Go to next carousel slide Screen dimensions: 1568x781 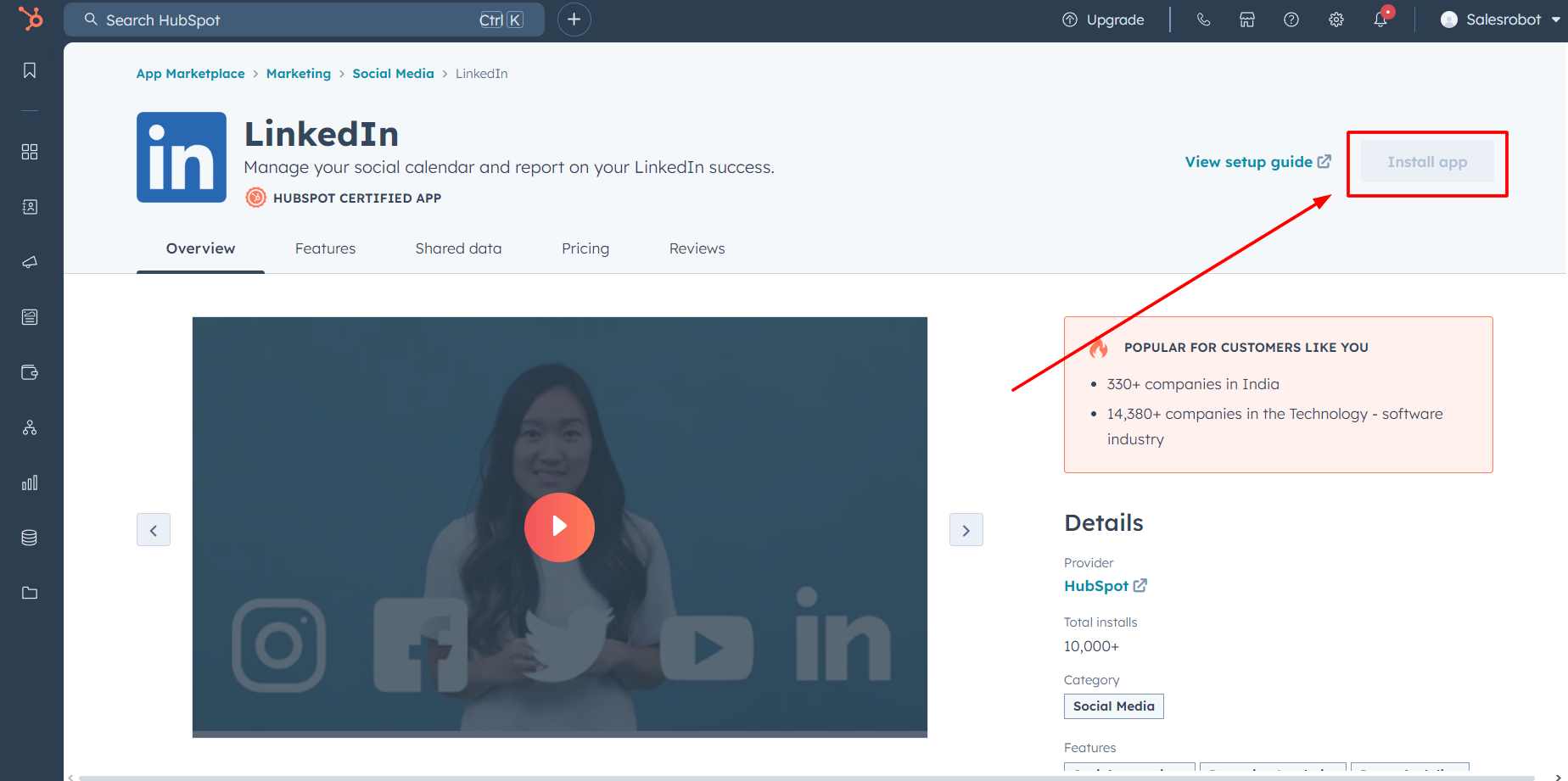pyautogui.click(x=966, y=530)
